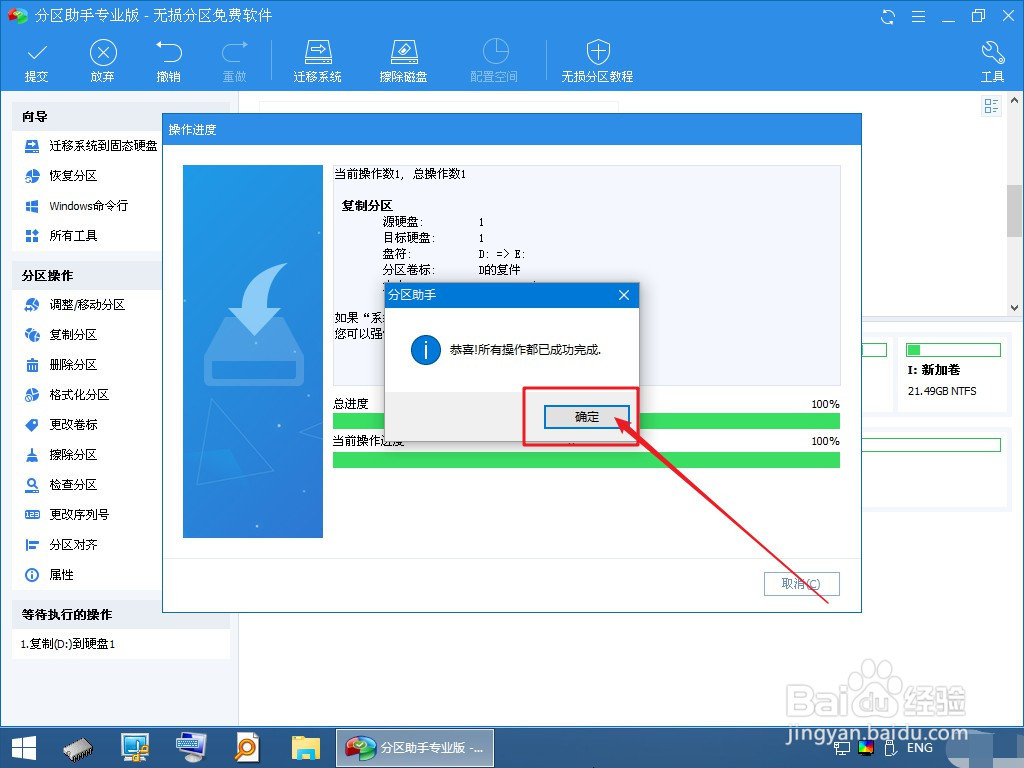
Task: Launch 迁移系统到固态硬盘 wizard
Action: (91, 146)
